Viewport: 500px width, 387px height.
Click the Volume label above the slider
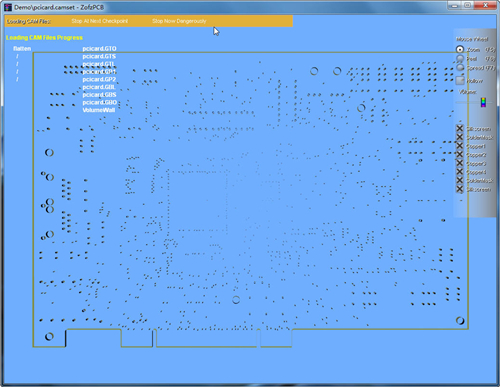pos(468,92)
